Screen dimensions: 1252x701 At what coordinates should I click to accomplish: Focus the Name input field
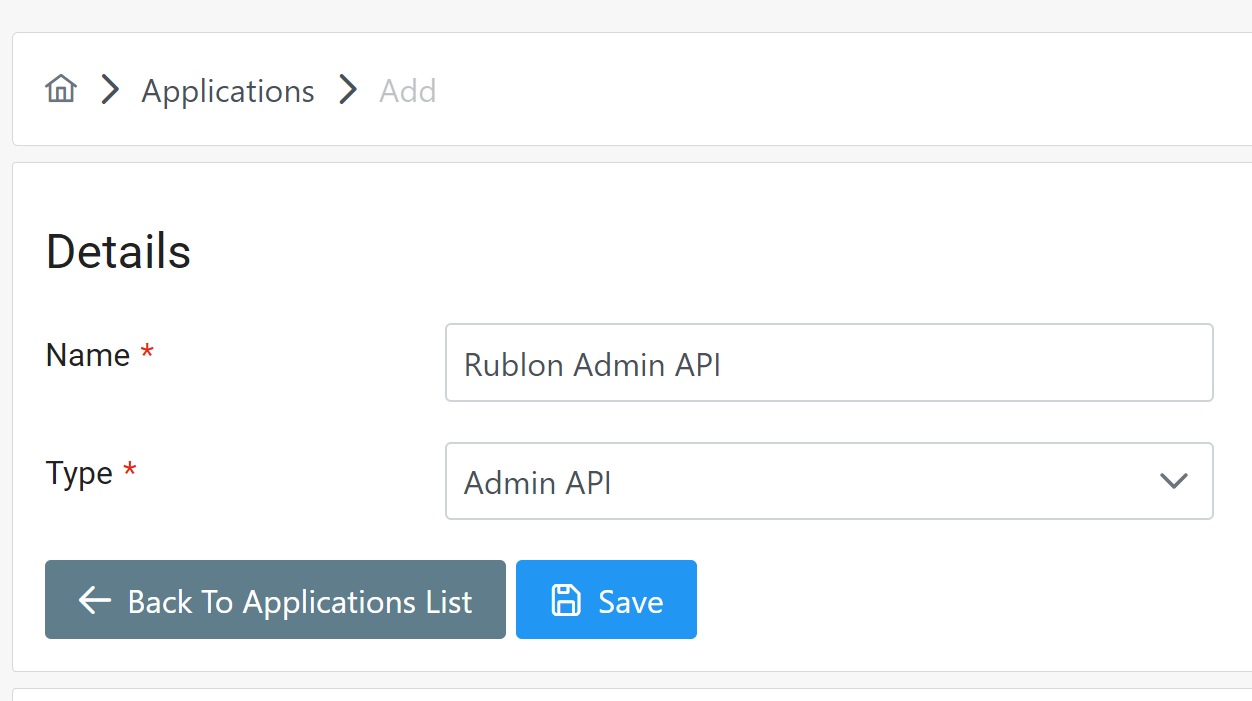tap(950, 363)
